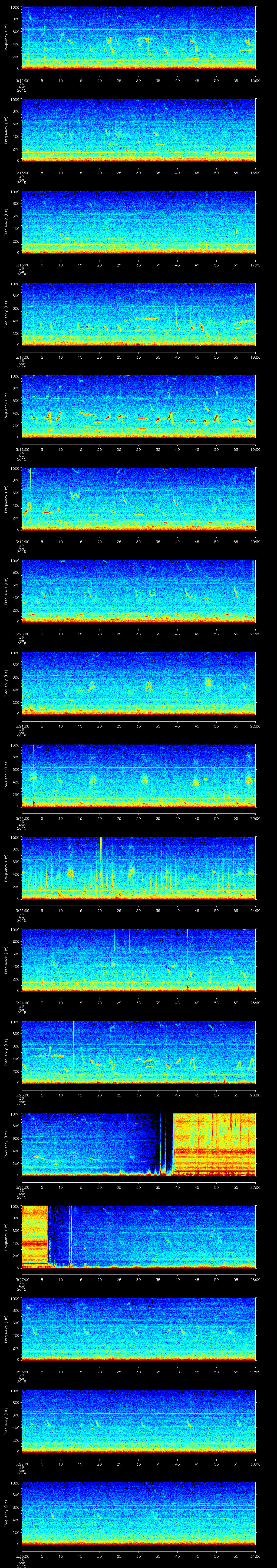Open the spectrogram panel starting at 3:16:00
This screenshot has width=277, height=1568.
(x=138, y=223)
